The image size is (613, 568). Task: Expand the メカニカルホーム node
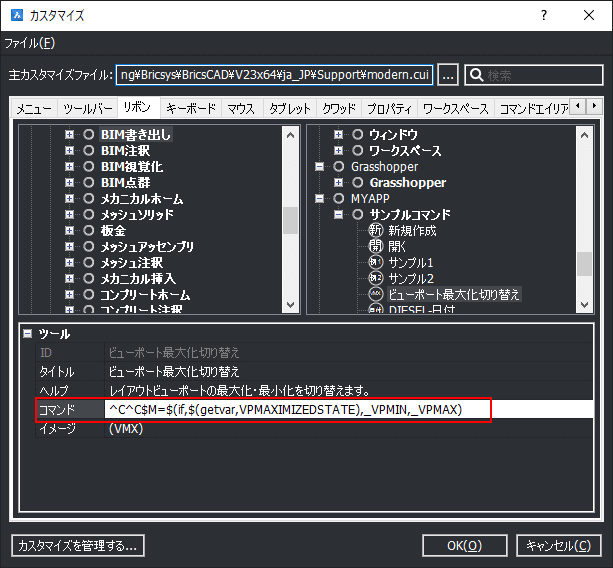point(69,199)
